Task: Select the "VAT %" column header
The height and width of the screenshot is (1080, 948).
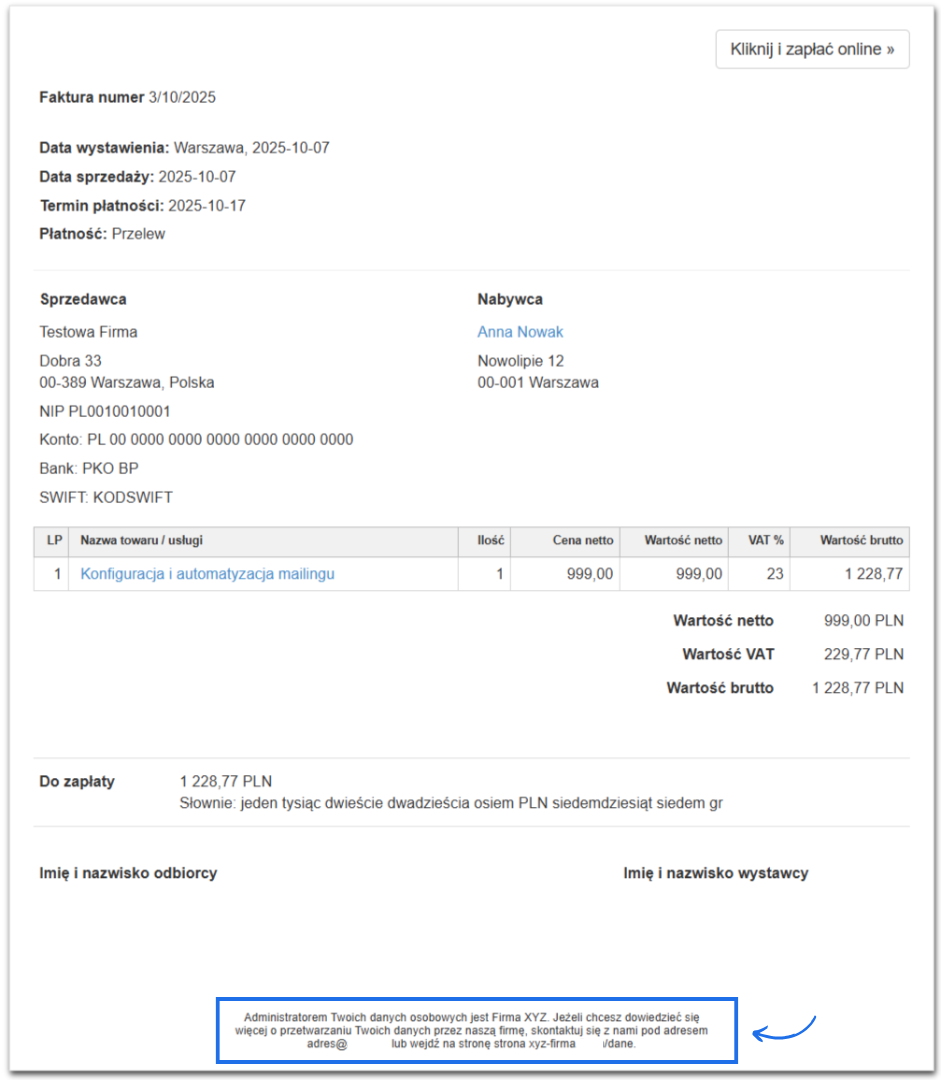Action: click(x=766, y=541)
